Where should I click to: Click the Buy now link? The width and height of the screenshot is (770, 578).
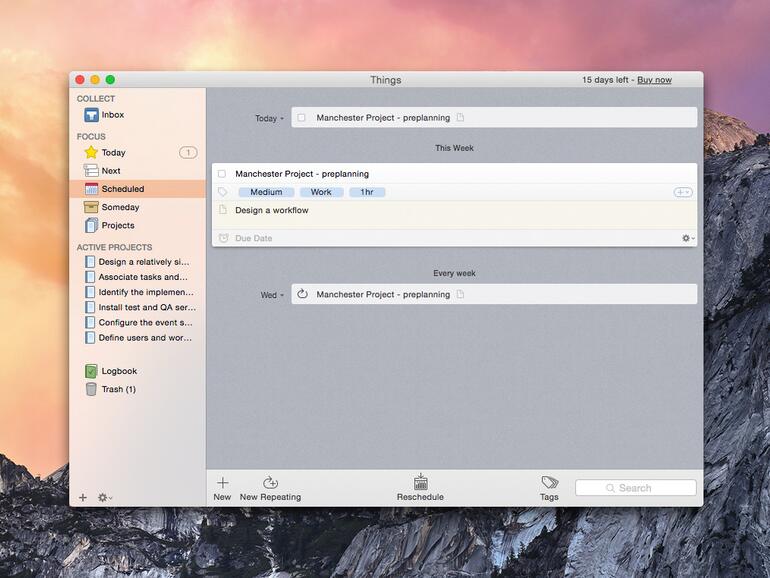coord(654,80)
